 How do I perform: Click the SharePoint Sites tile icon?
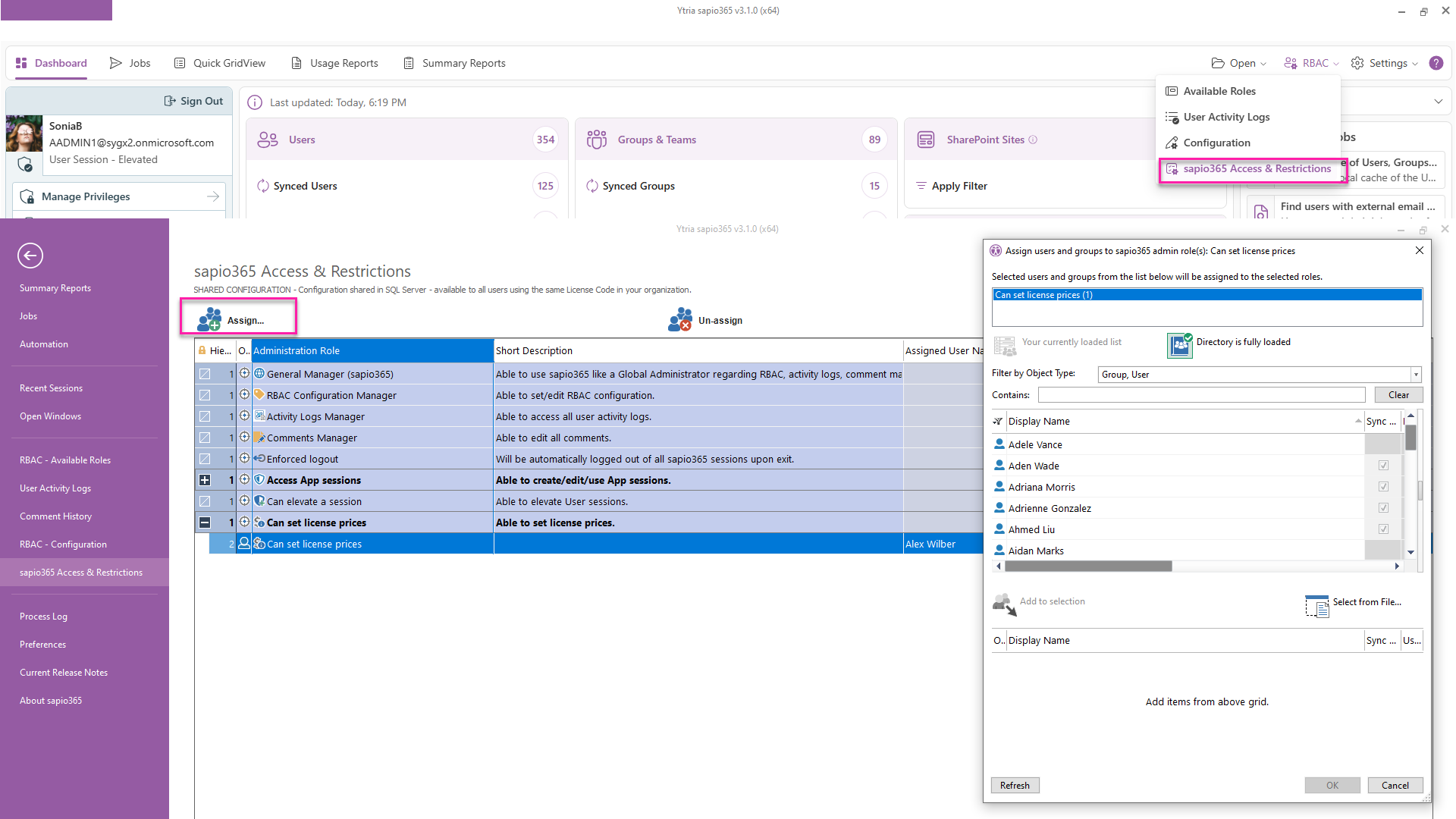tap(926, 140)
